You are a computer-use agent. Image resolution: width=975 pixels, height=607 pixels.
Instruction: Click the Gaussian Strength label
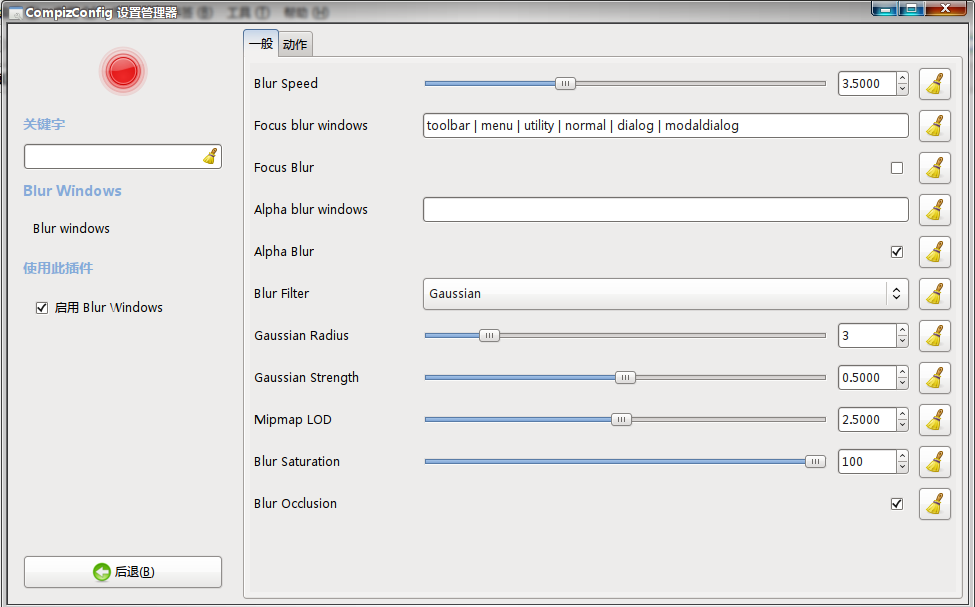click(x=306, y=378)
